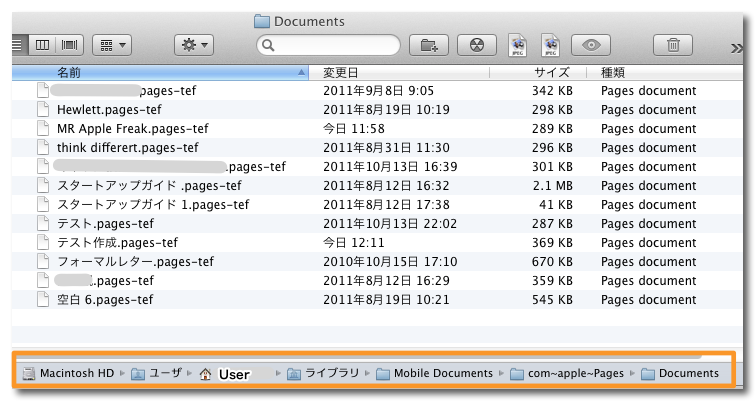Click the 今日 12:11 date cell

(353, 243)
